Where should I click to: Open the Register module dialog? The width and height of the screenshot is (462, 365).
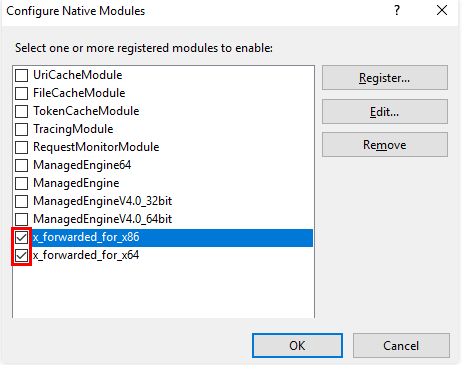(385, 78)
